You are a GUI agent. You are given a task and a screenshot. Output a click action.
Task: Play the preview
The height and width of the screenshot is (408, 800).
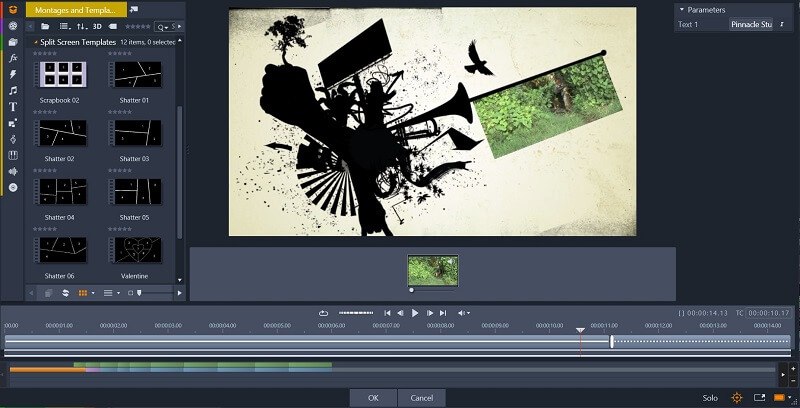coord(415,313)
